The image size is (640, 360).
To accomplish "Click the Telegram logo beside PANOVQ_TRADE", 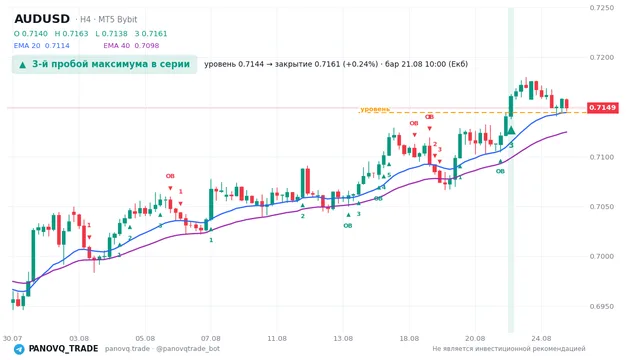I will tap(19, 349).
